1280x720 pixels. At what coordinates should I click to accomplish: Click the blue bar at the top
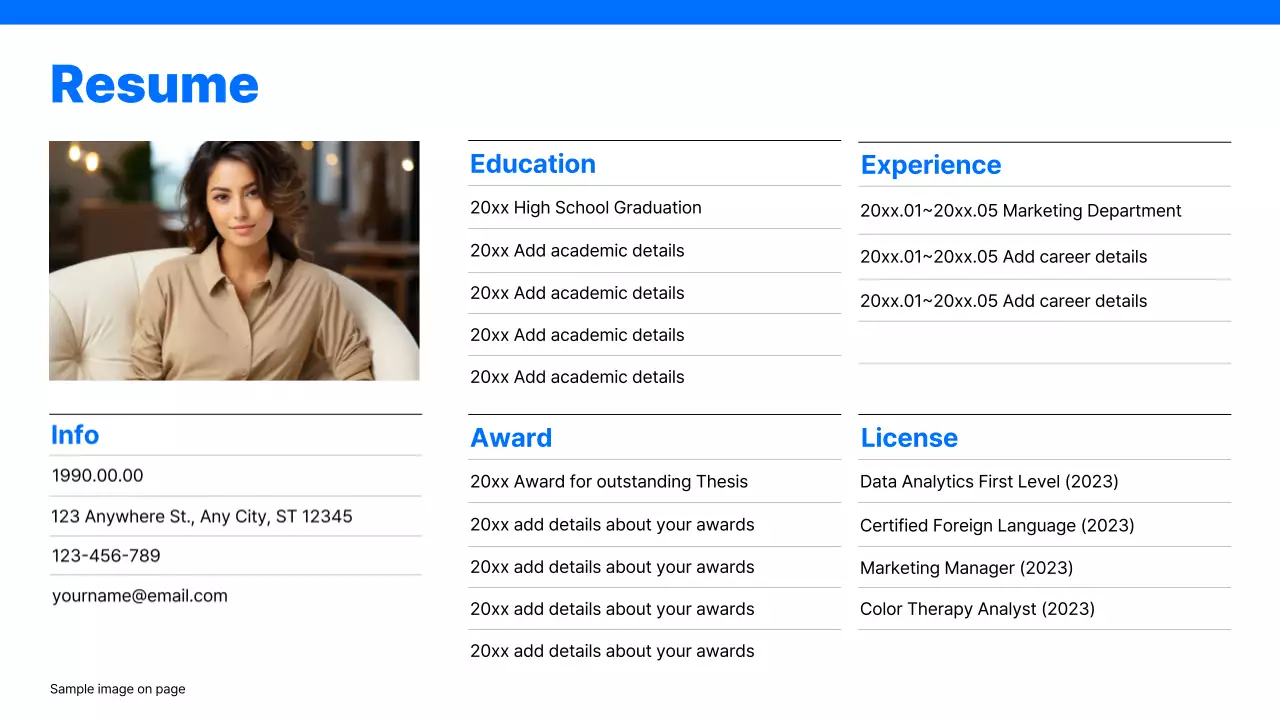pyautogui.click(x=640, y=11)
